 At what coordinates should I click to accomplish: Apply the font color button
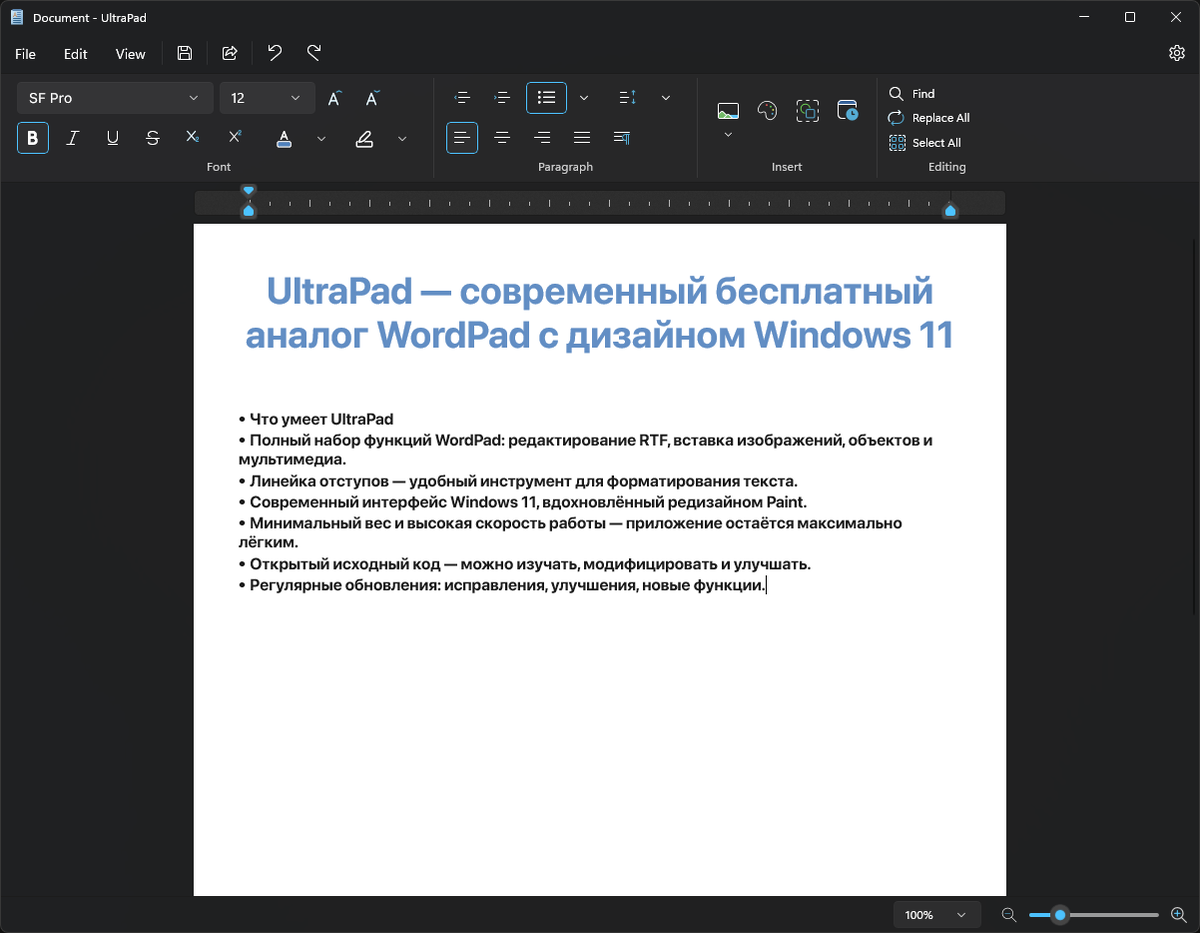284,138
